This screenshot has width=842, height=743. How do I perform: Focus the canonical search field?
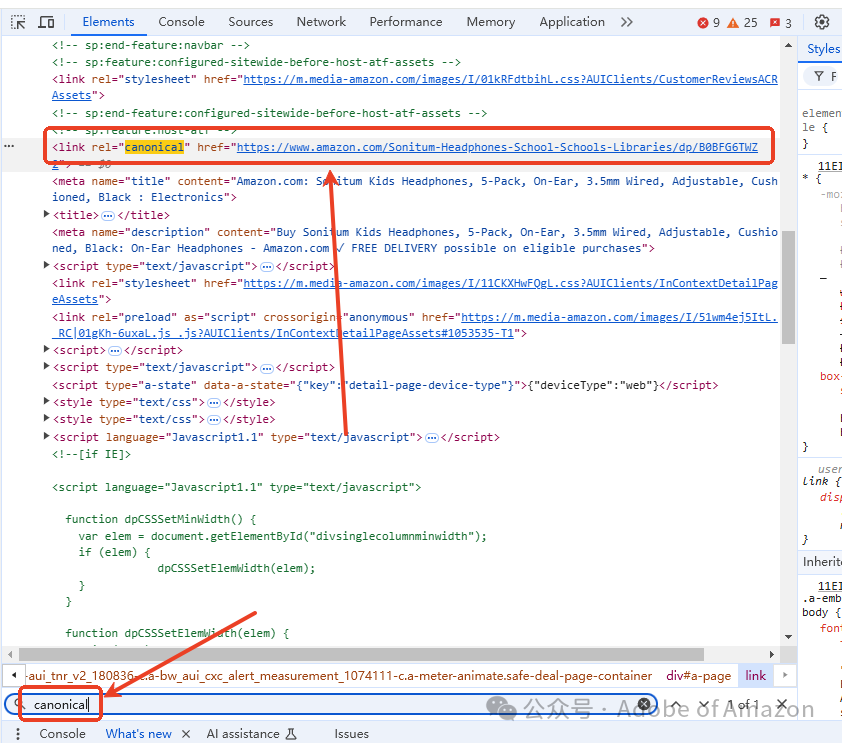coord(333,705)
